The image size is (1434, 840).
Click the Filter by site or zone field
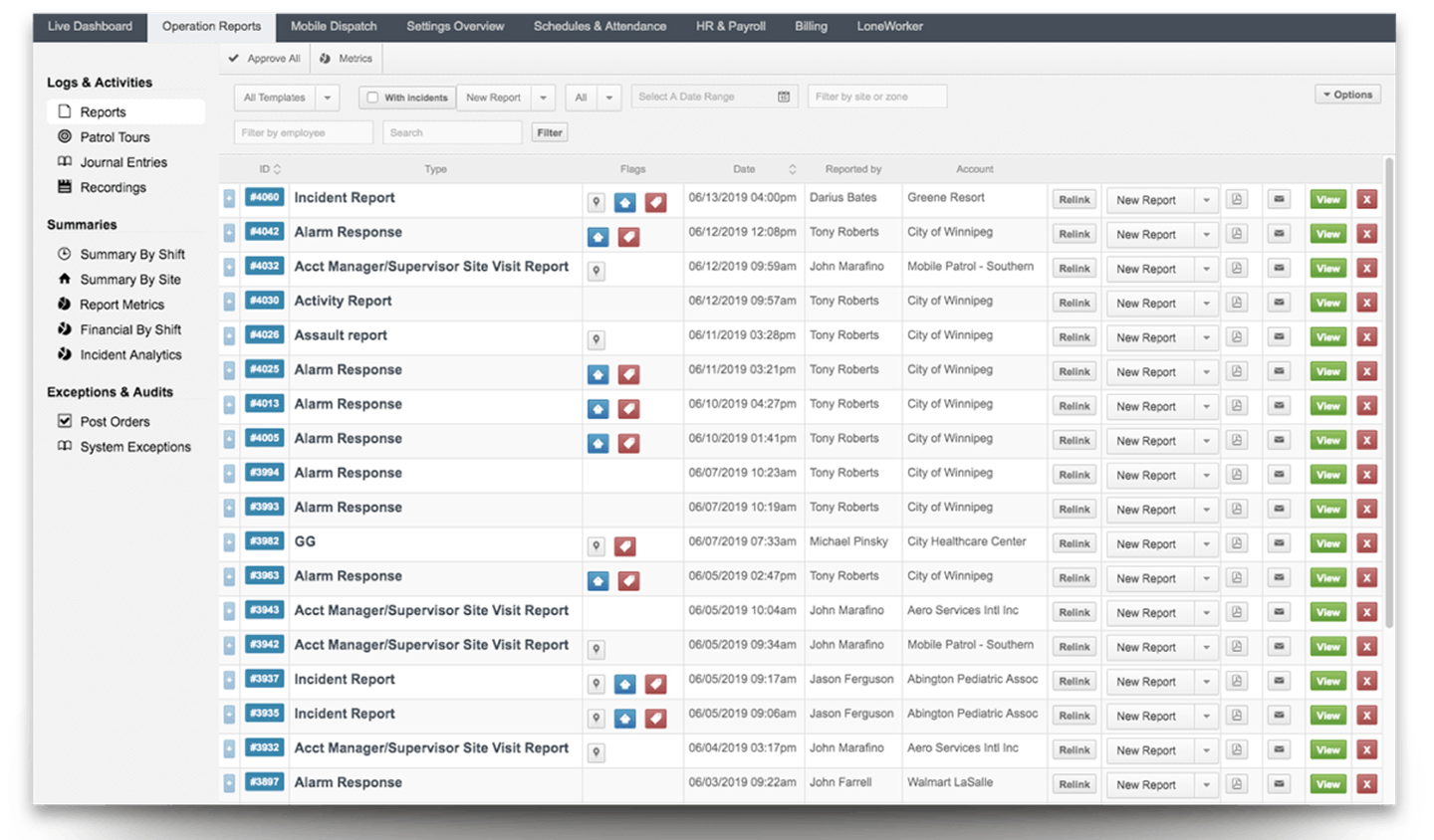877,97
